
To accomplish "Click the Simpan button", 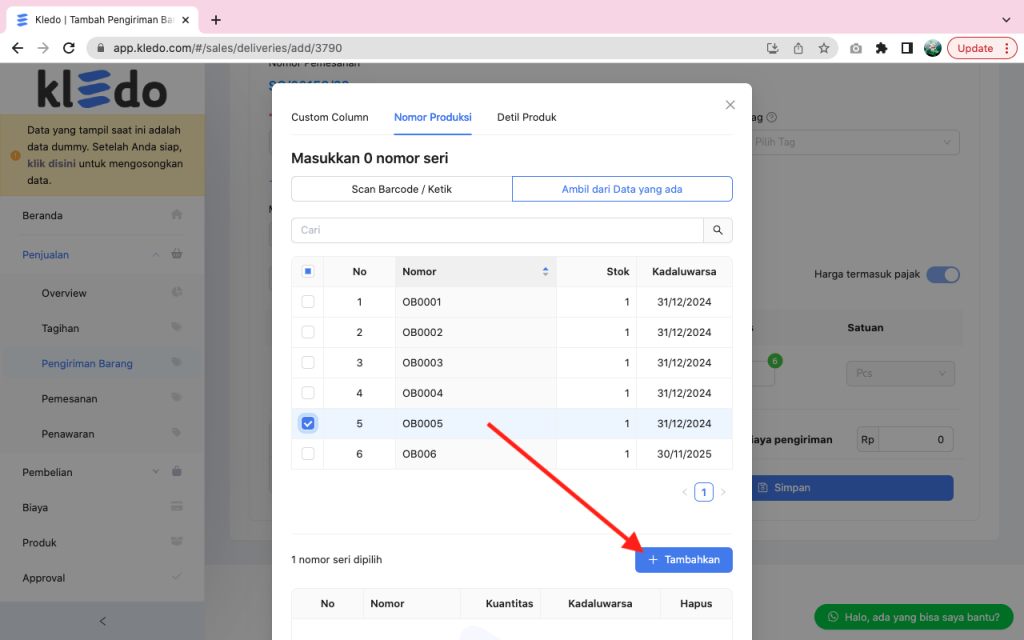I will pyautogui.click(x=852, y=488).
